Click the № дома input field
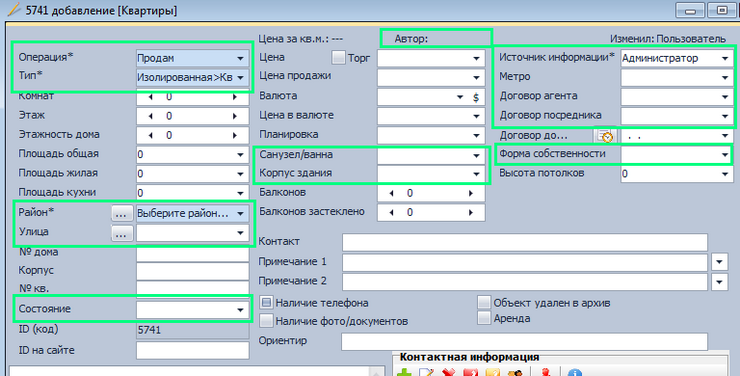The height and width of the screenshot is (376, 740). tap(193, 253)
